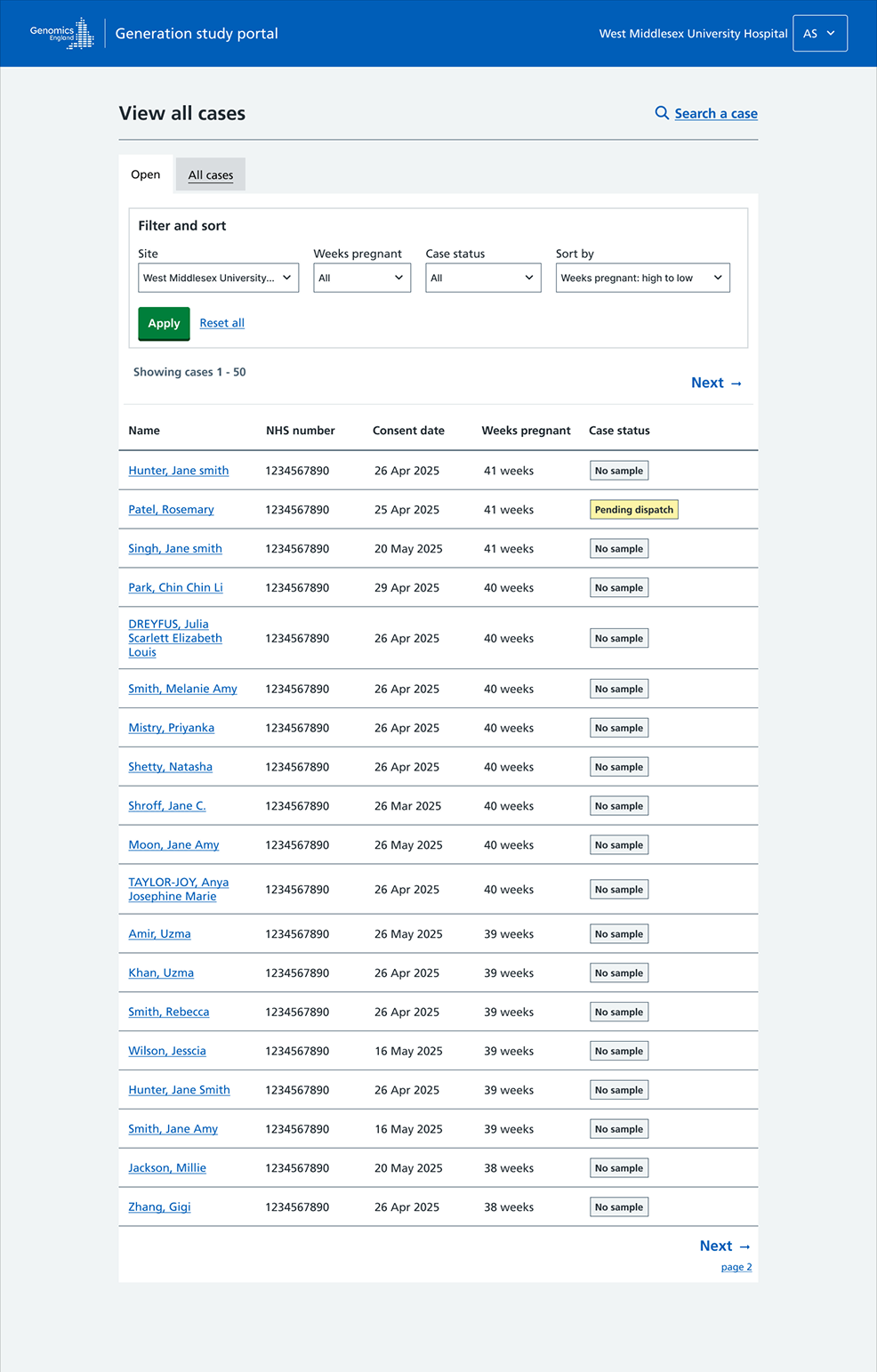877x1372 pixels.
Task: Open case Khan, Uzma
Action: [x=161, y=973]
